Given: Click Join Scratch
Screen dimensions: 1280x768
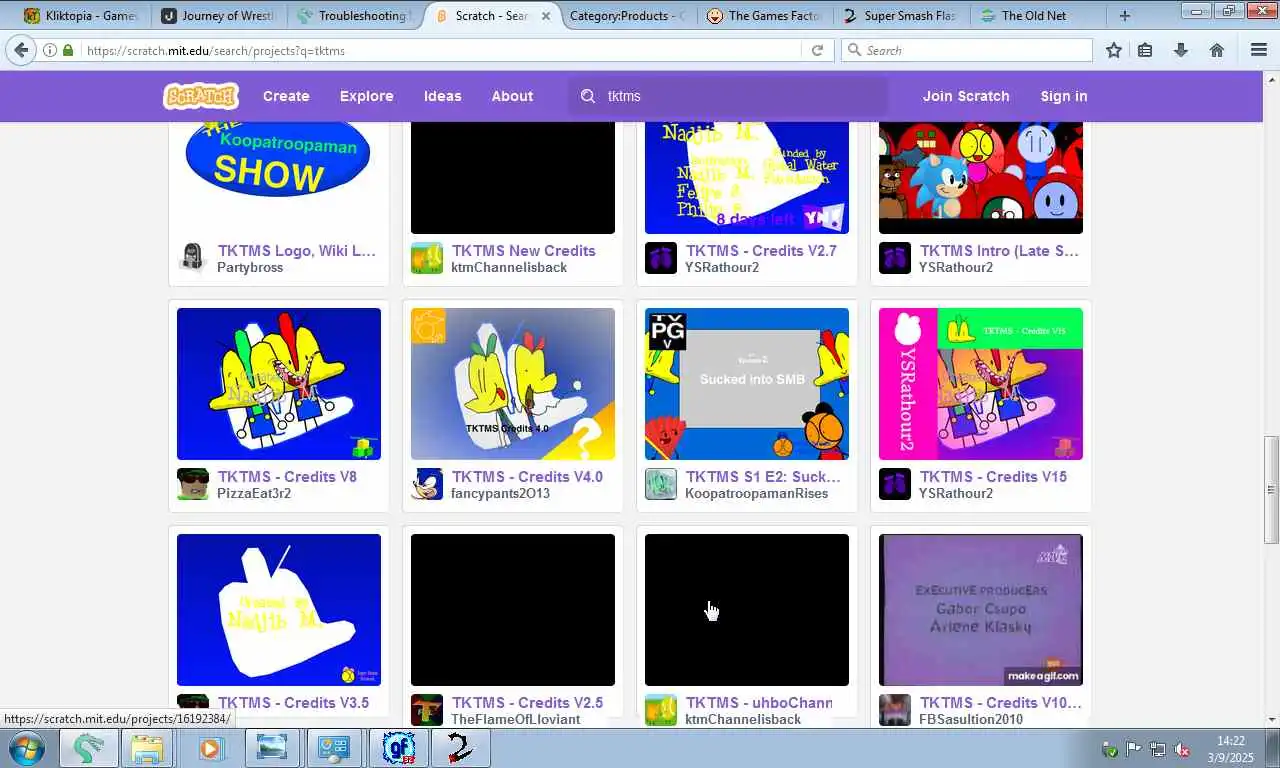Looking at the screenshot, I should (966, 96).
